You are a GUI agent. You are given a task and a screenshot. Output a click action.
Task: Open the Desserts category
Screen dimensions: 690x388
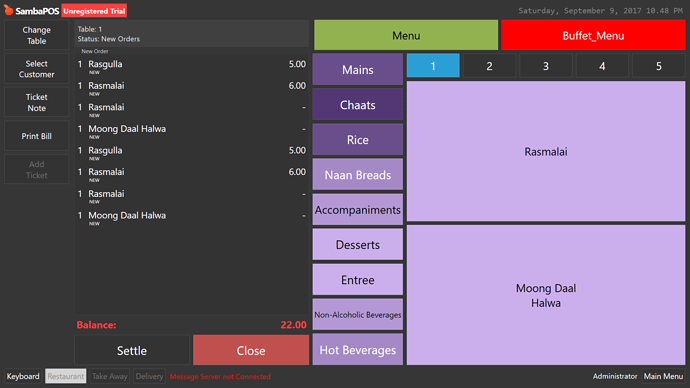358,245
